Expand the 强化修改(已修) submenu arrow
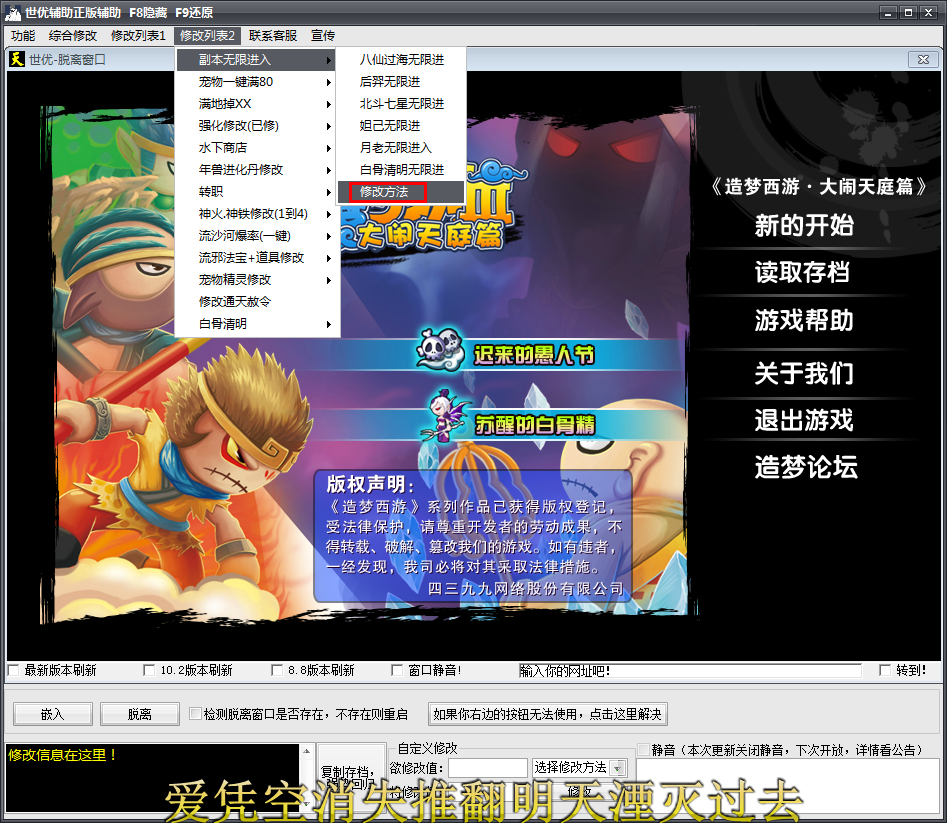The width and height of the screenshot is (947, 823). [x=329, y=126]
